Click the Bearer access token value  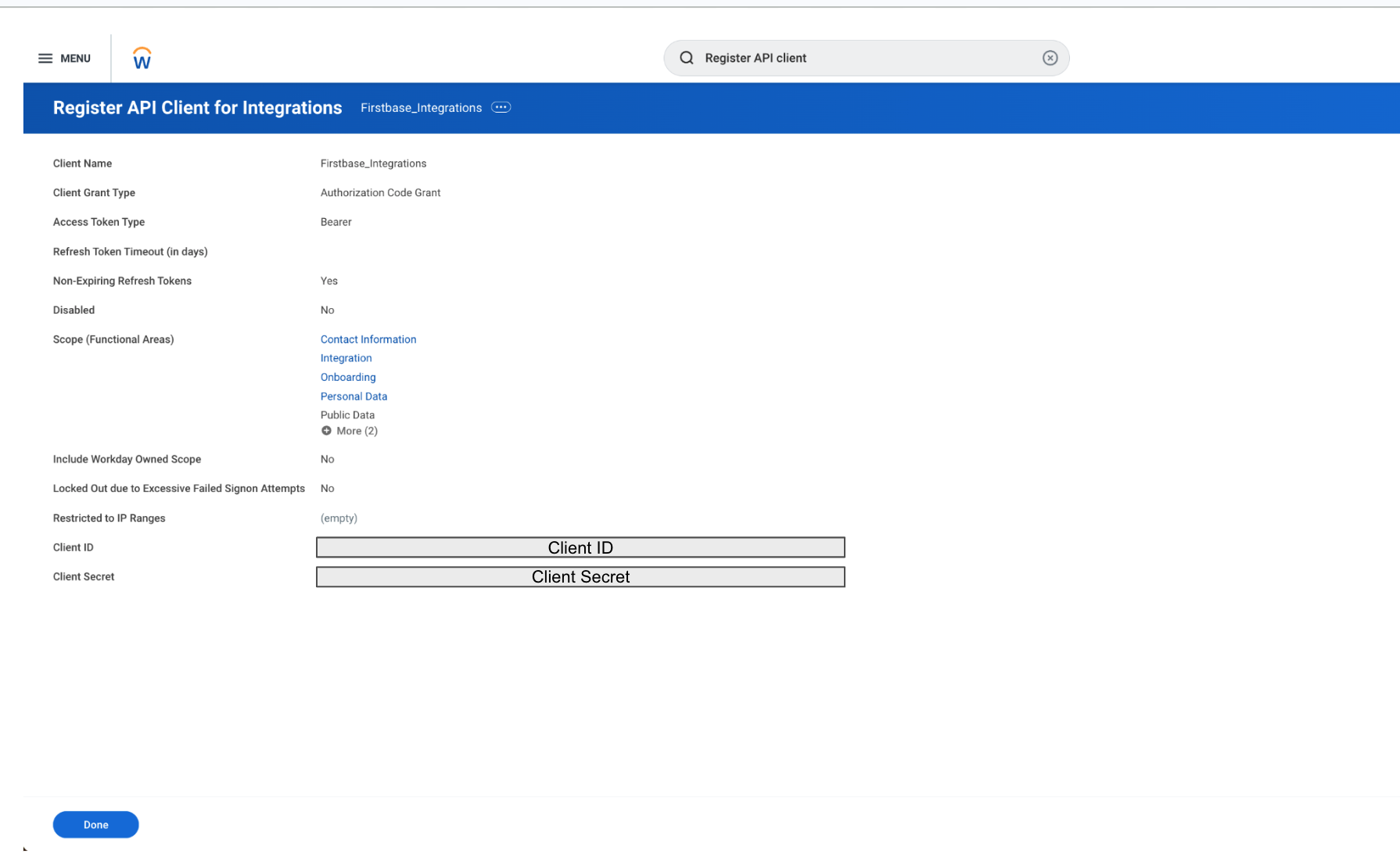pyautogui.click(x=336, y=222)
